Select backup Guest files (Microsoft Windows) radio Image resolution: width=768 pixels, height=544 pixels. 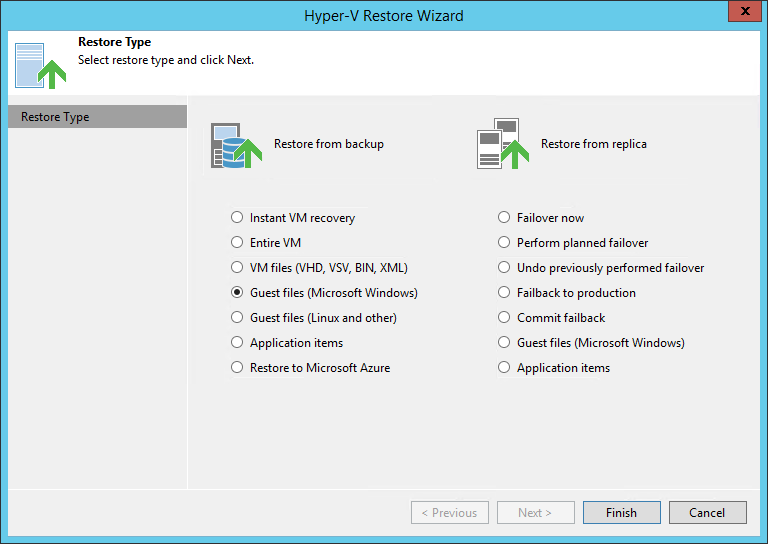(x=237, y=293)
